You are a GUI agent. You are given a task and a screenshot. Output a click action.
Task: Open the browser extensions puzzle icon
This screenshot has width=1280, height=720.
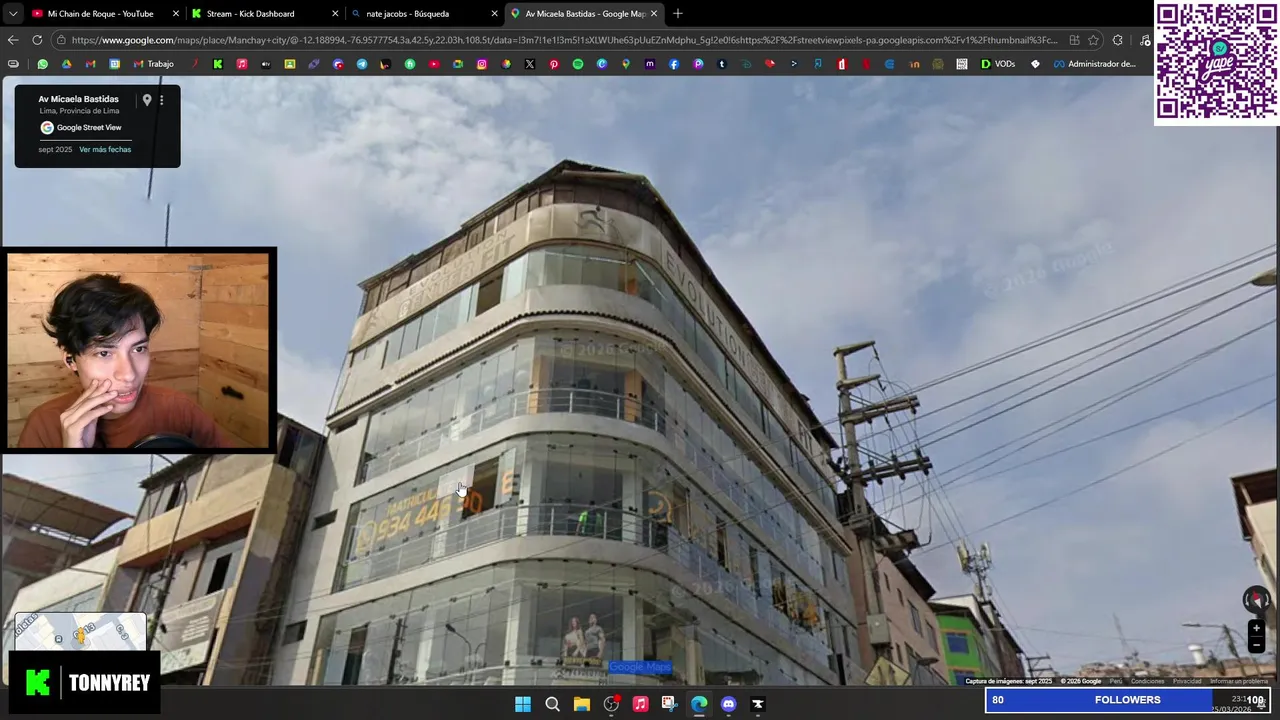tap(1117, 40)
